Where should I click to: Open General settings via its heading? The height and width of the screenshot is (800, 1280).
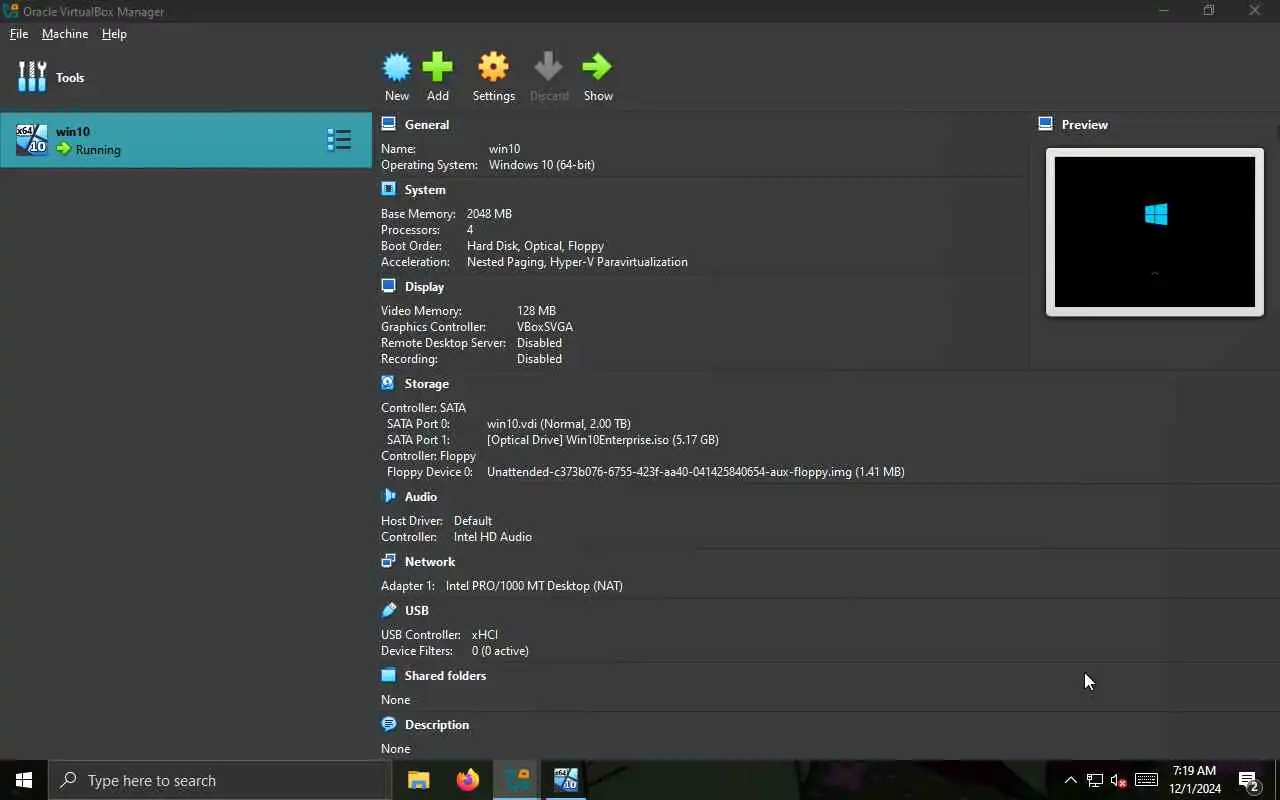(427, 125)
